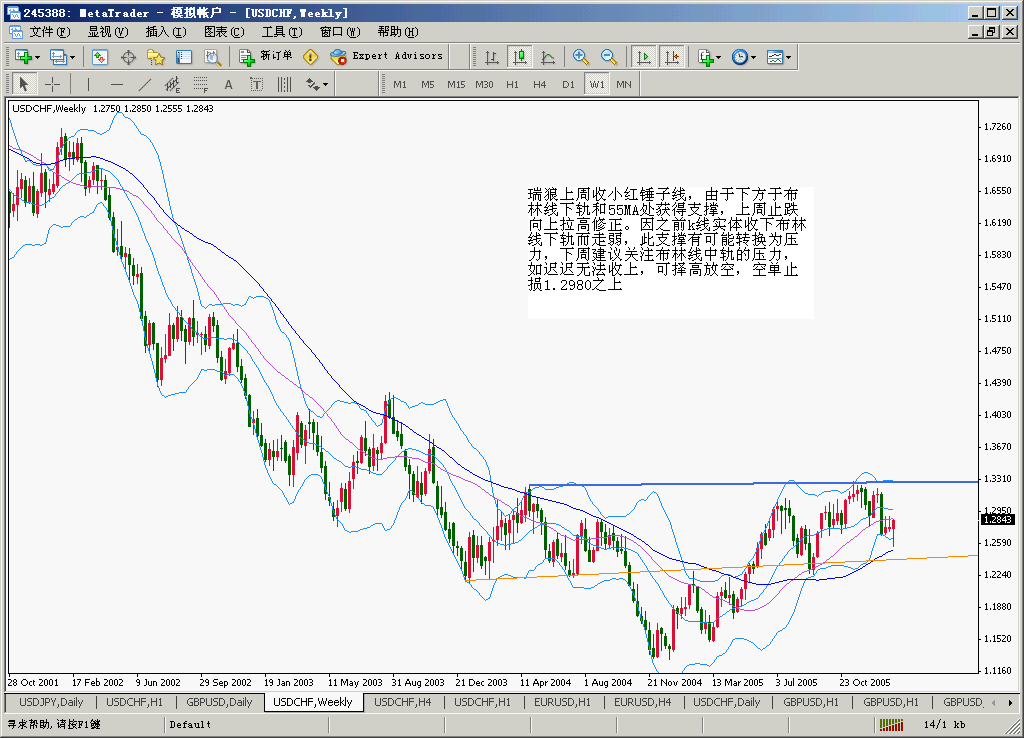Select the Text 'A' drawing tool
The width and height of the screenshot is (1024, 738).
click(x=228, y=85)
